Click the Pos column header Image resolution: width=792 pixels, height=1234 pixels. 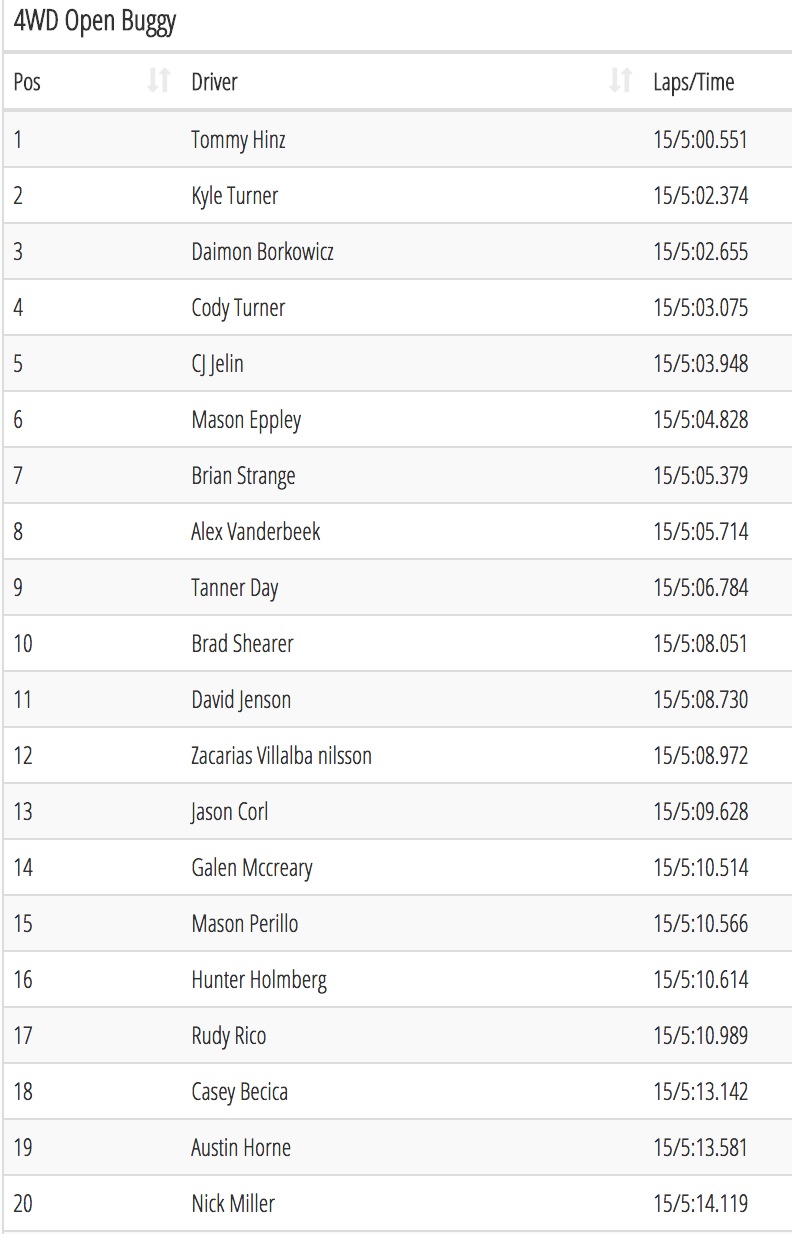[90, 81]
